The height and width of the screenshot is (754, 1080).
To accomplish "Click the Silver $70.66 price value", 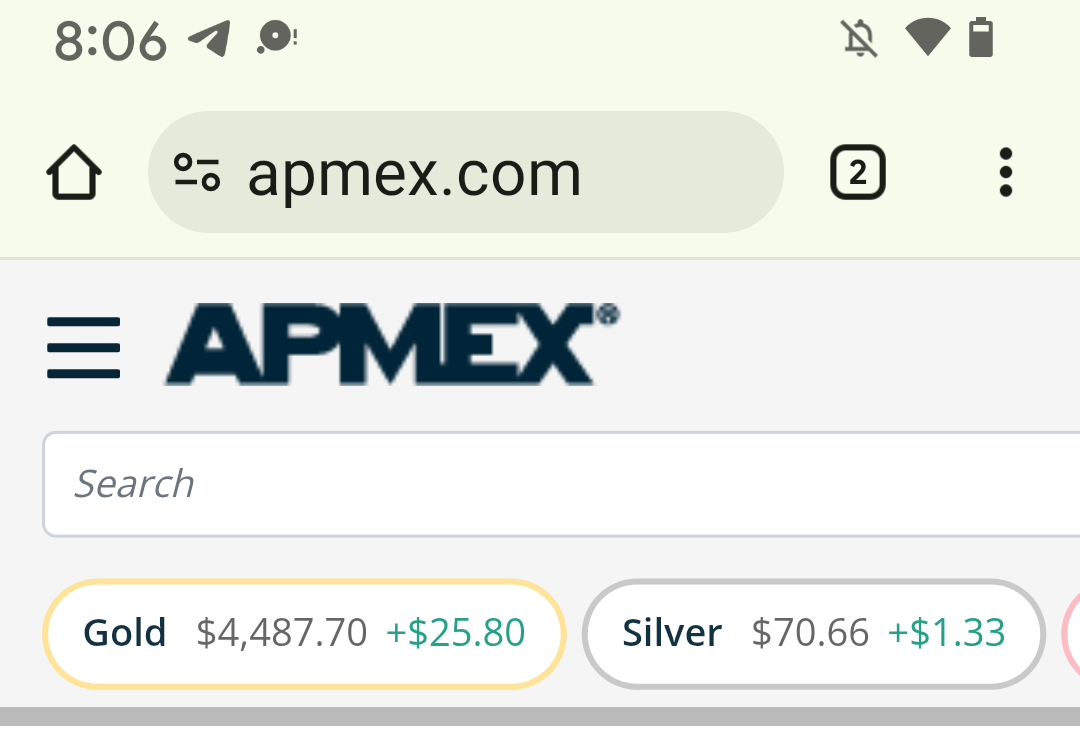I will pyautogui.click(x=810, y=633).
